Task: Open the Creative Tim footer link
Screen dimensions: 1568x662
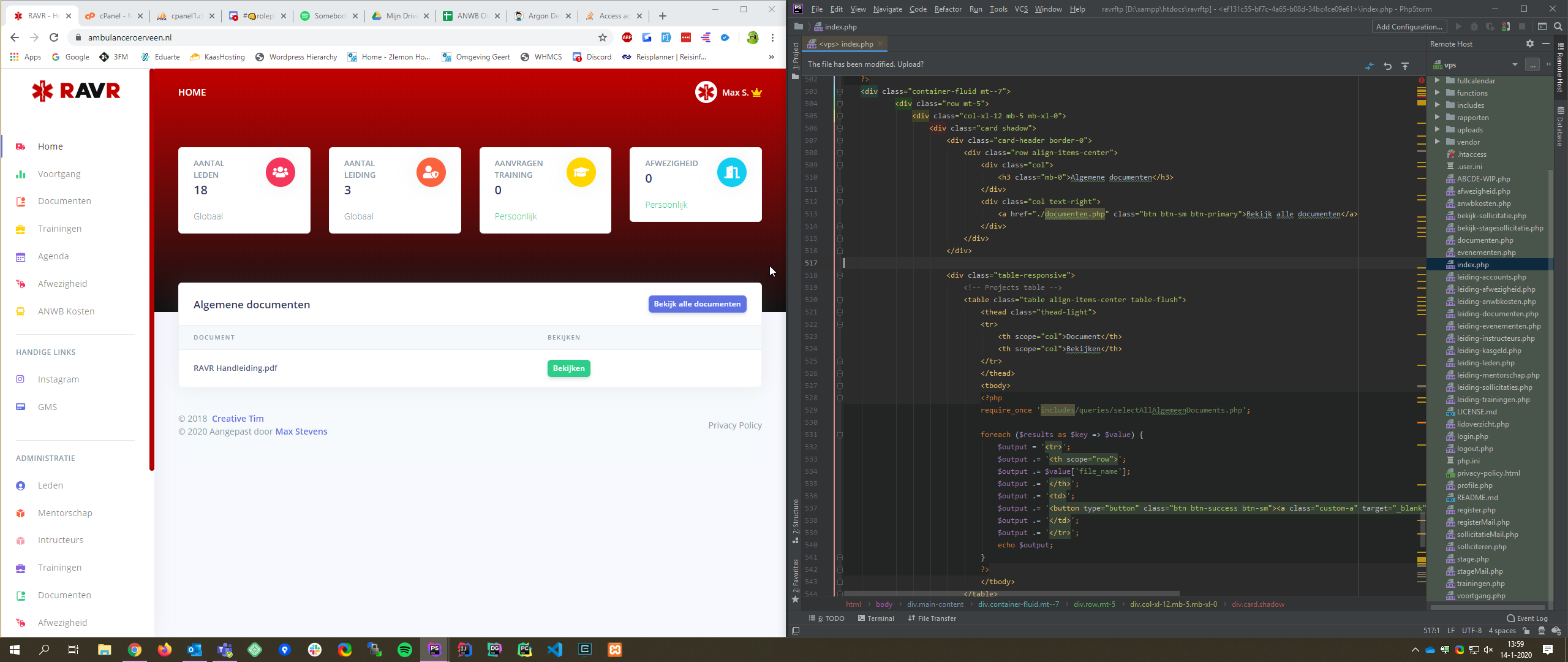Action: pos(238,419)
